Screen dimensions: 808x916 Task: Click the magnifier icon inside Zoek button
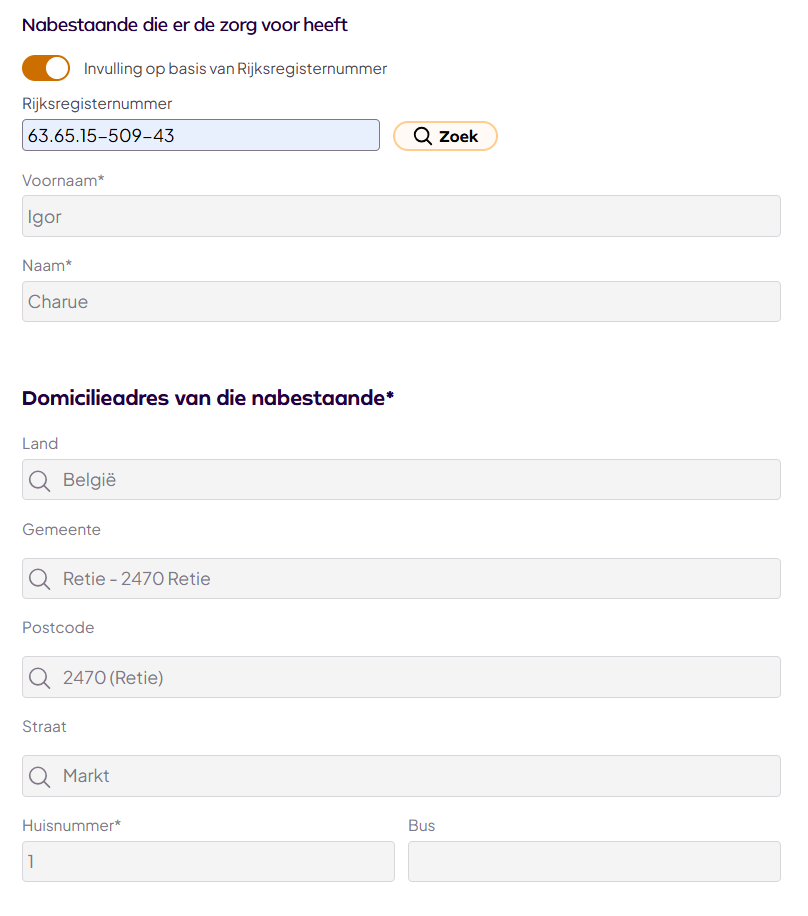tap(422, 136)
